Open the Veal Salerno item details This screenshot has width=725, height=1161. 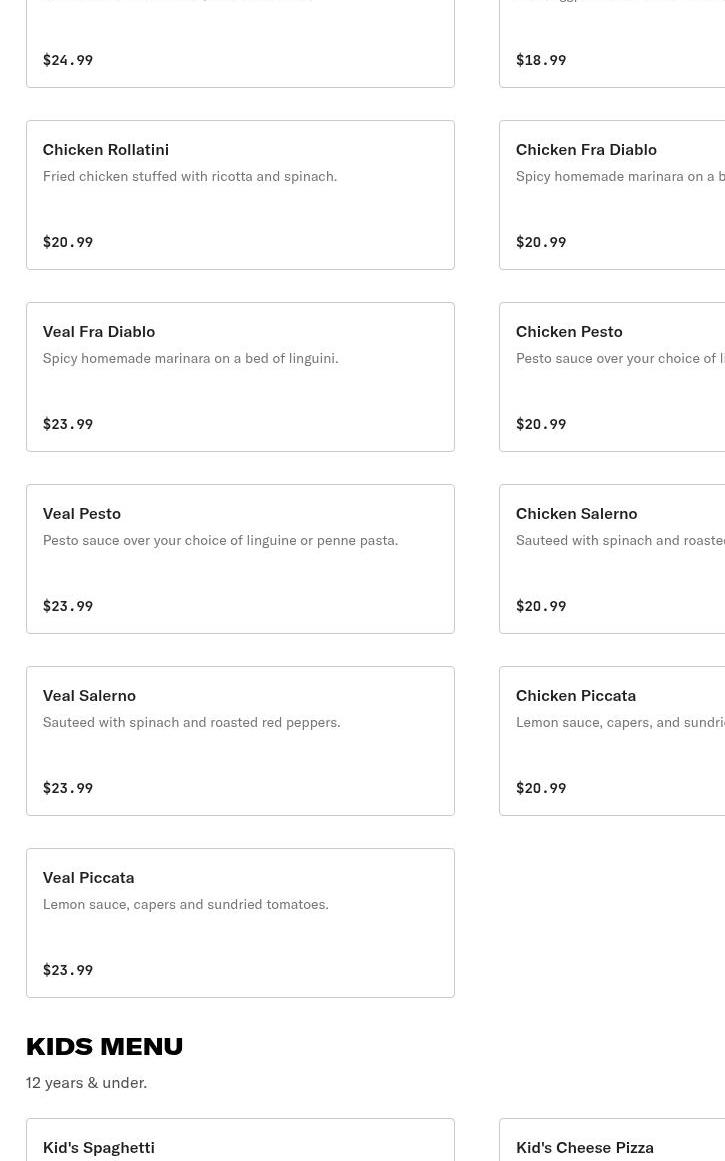[240, 741]
